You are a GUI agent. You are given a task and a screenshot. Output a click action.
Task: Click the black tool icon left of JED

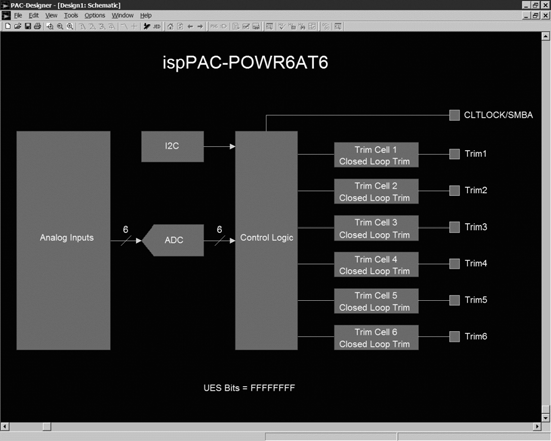(147, 26)
